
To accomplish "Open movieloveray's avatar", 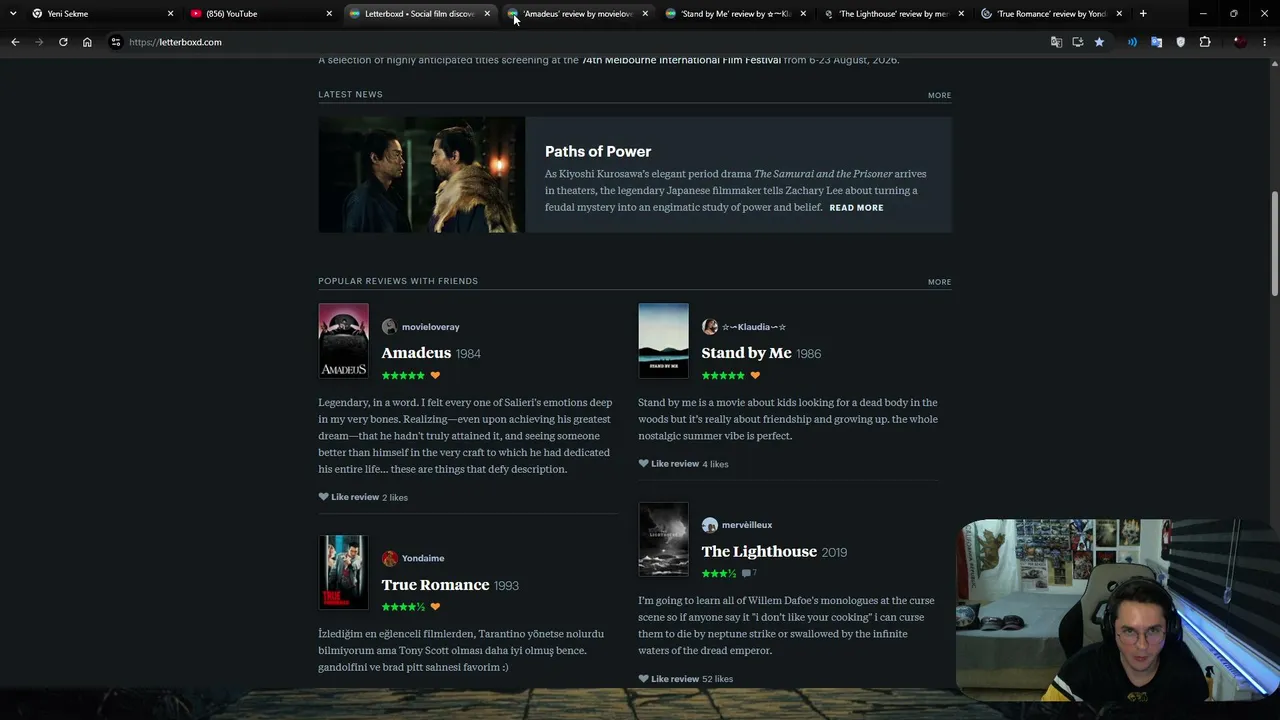I will (x=389, y=327).
